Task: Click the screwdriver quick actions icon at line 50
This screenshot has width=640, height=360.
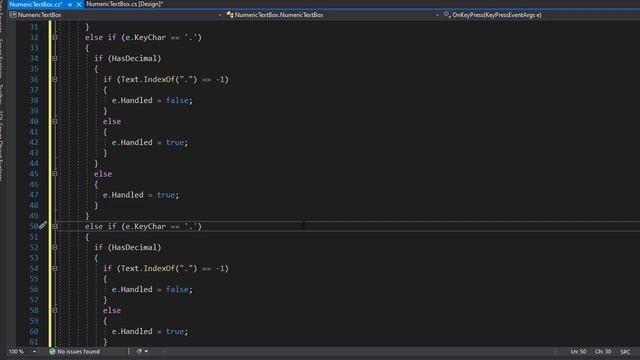Action: [43, 225]
